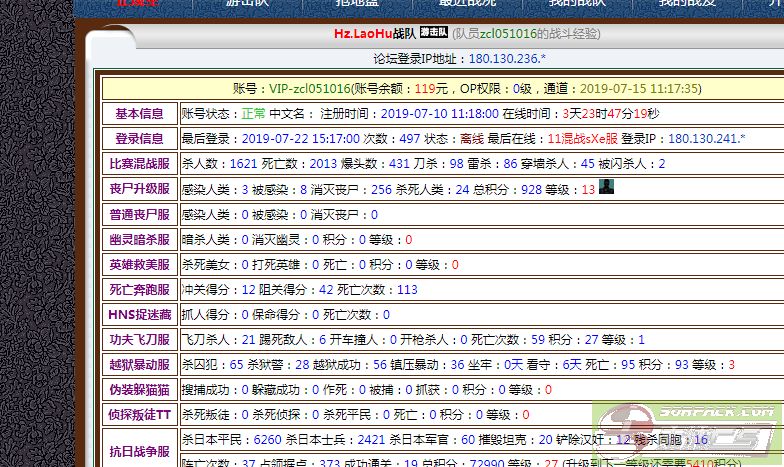The width and height of the screenshot is (784, 467).
Task: Select the HNS捉迷藏 category label
Action: (139, 315)
